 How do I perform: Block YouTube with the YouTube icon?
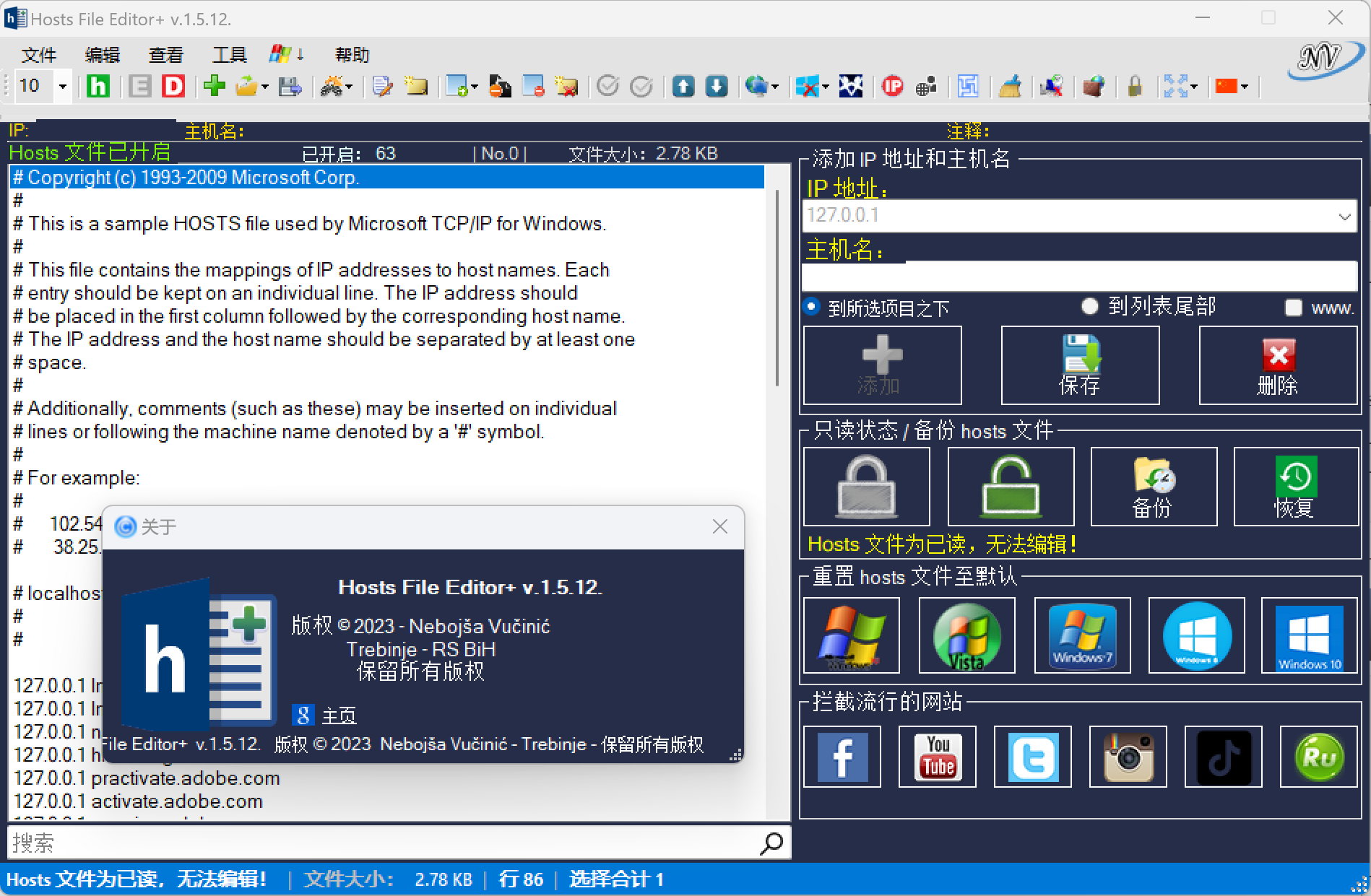[x=938, y=757]
